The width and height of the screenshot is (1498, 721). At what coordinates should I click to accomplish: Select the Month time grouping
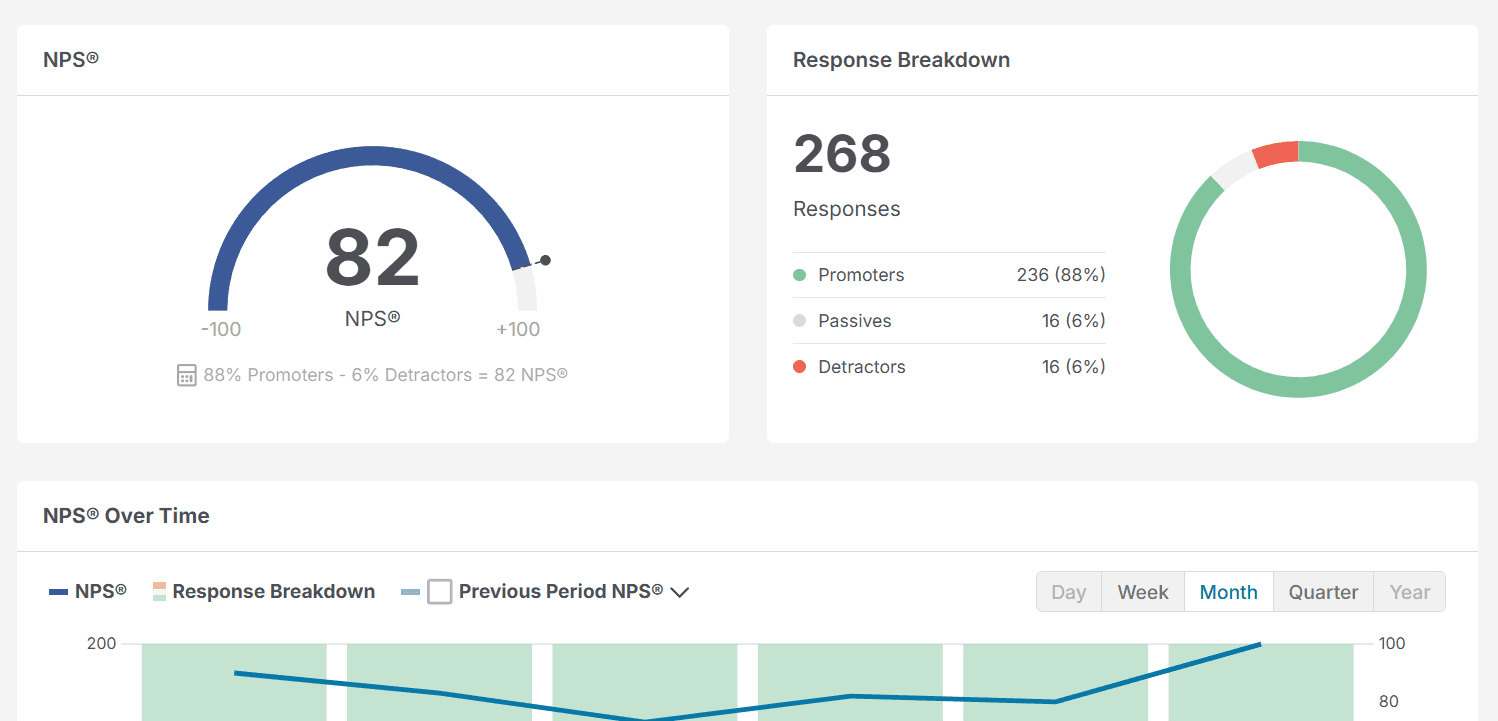(1229, 592)
